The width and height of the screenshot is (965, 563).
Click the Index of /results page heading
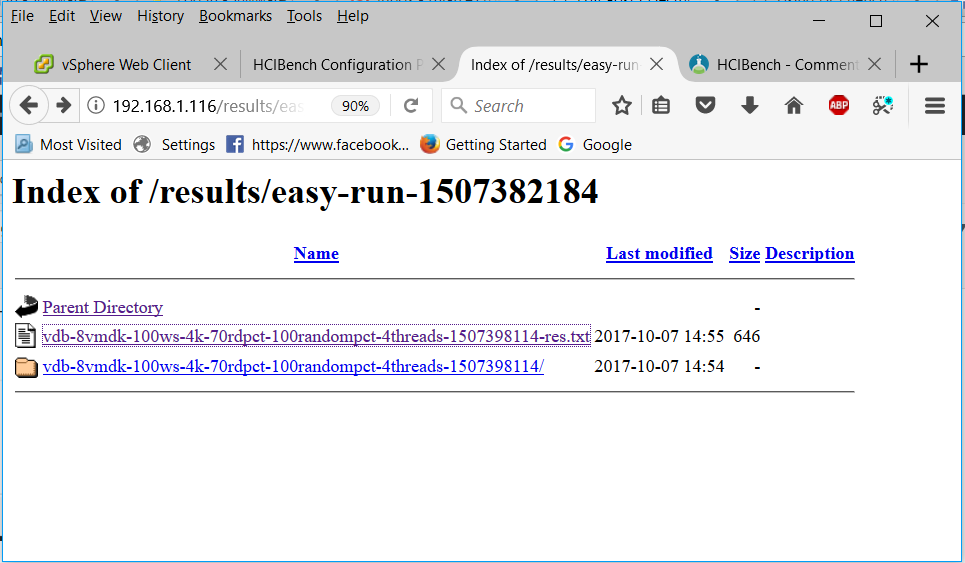(x=305, y=191)
